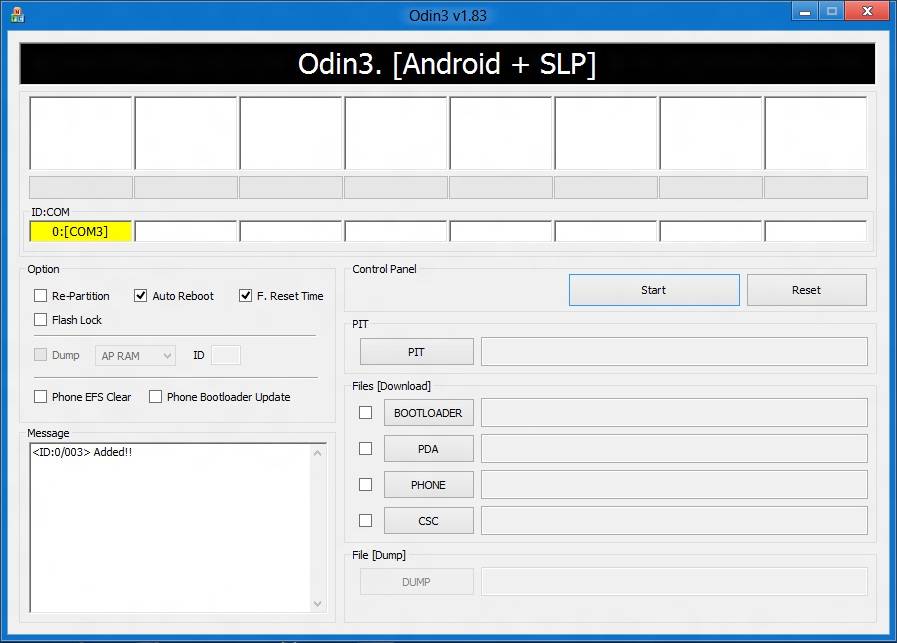897x643 pixels.
Task: Click the PHONE file path field
Action: pos(674,485)
